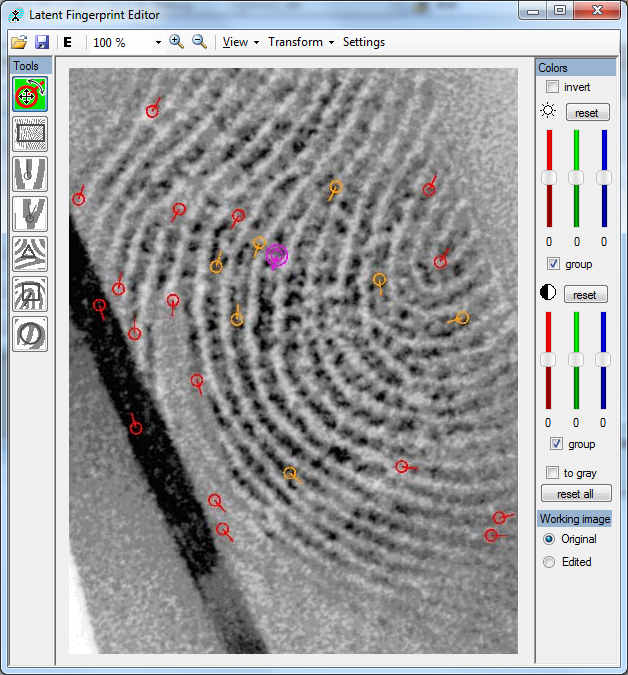
Task: Toggle the contrast group checkbox
Action: click(556, 443)
